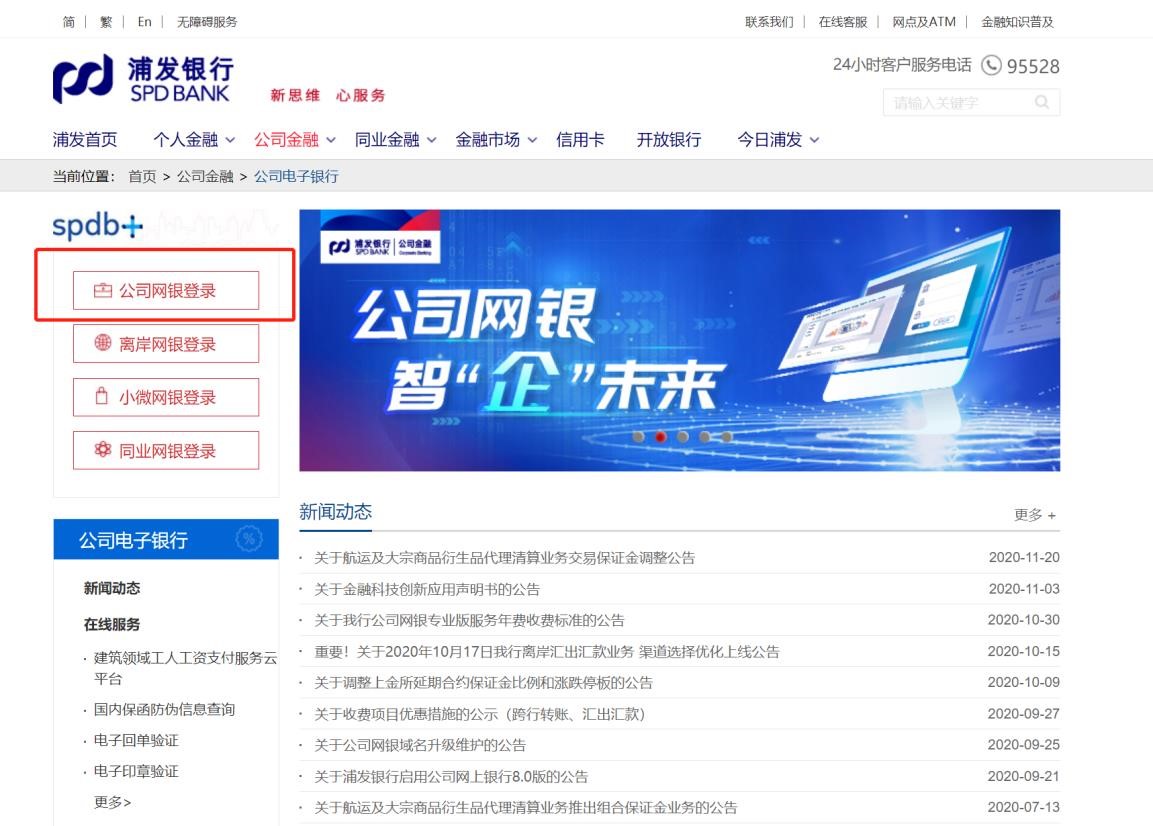
Task: Open news 关于公司网银域名升级维护的公告
Action: (420, 745)
